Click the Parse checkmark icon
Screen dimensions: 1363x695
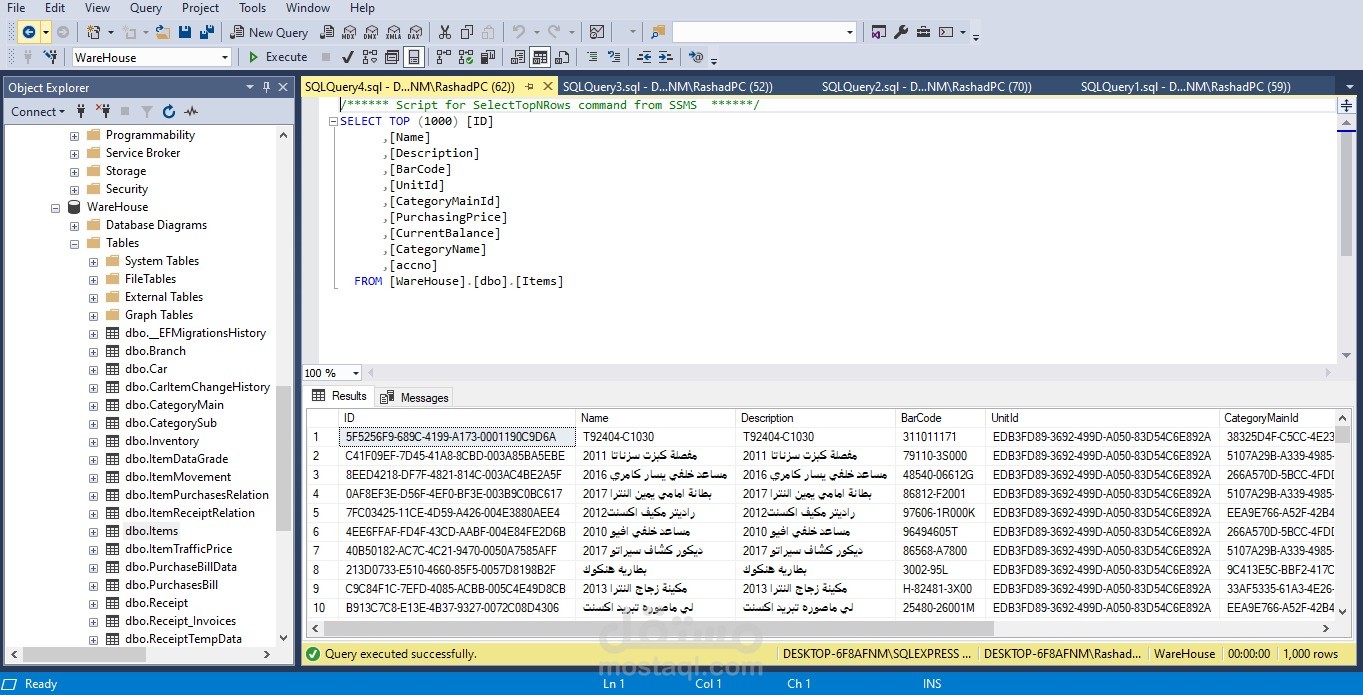coord(348,57)
